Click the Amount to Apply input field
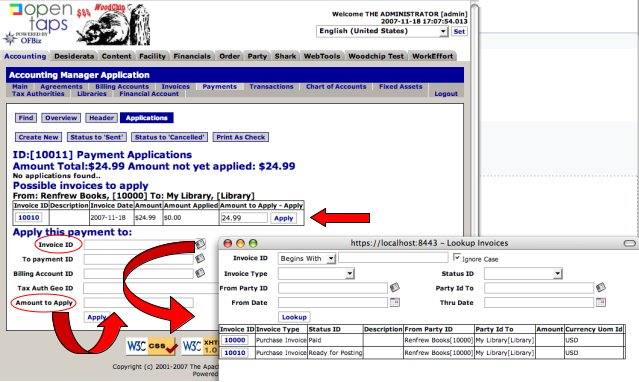This screenshot has width=639, height=382. (x=139, y=303)
